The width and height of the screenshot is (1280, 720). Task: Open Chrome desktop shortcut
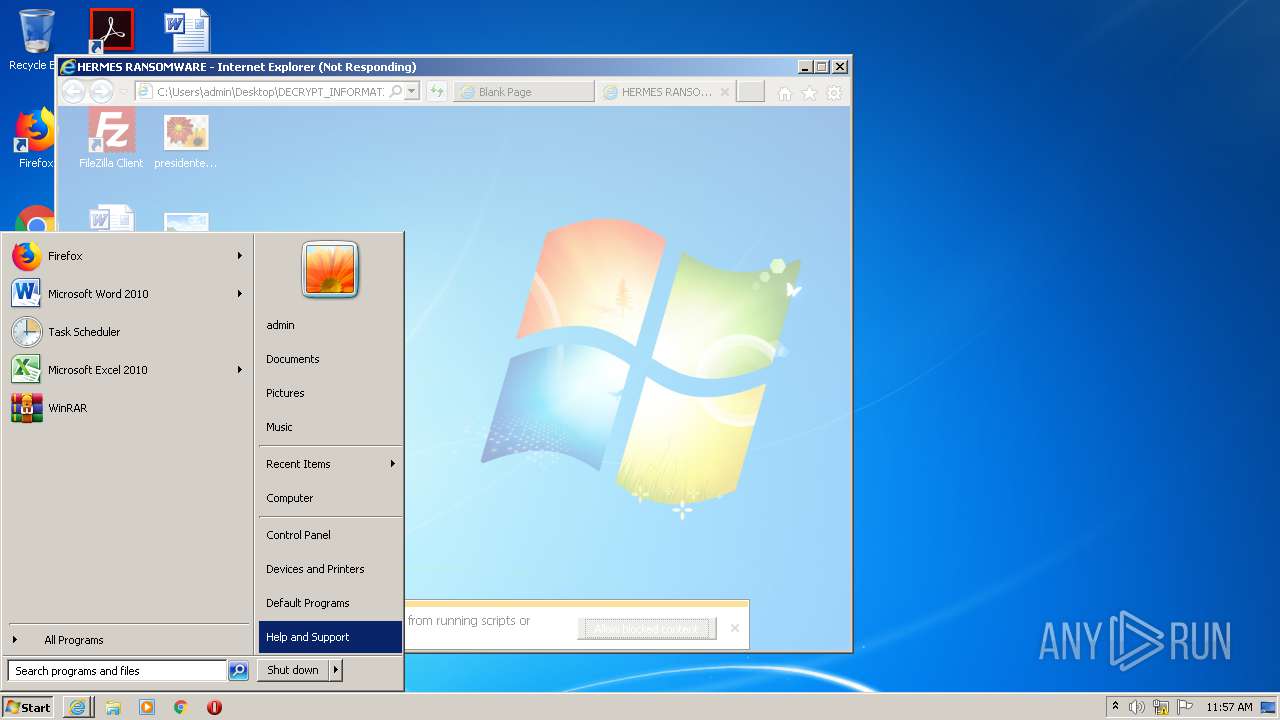[x=36, y=220]
